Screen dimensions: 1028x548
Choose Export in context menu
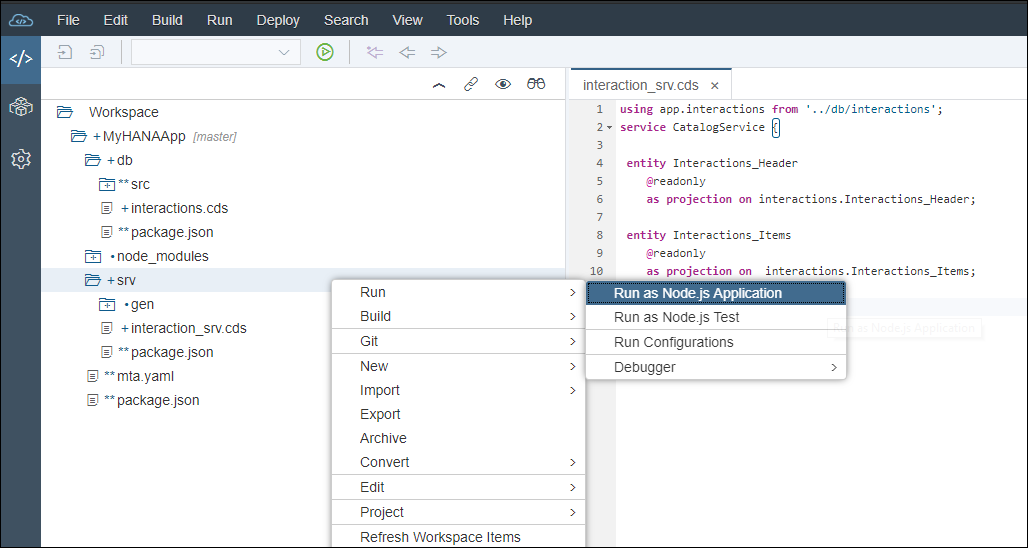tap(458, 414)
